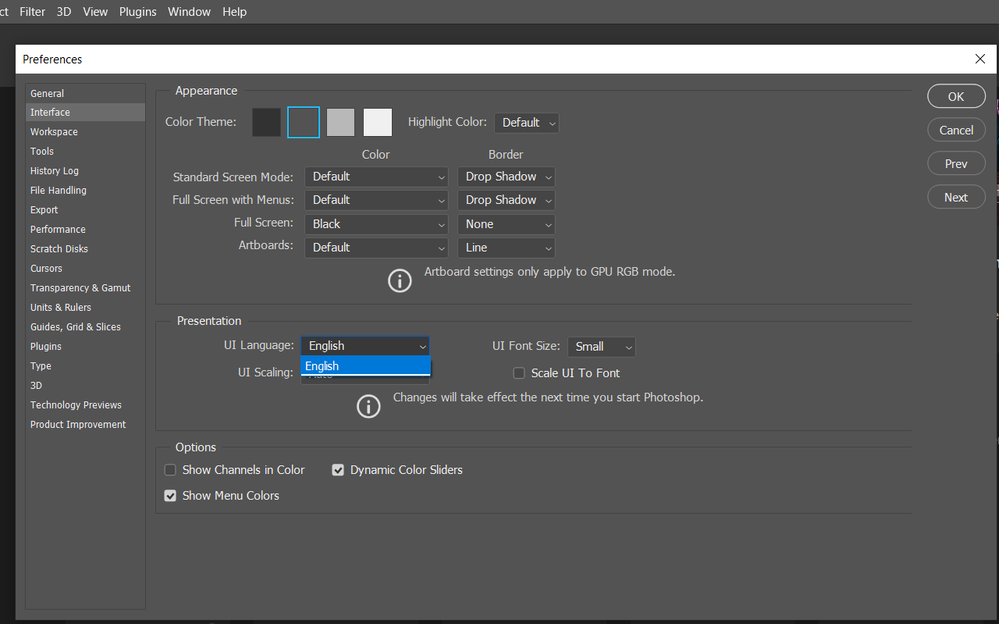Open Units & Rulers preferences
The height and width of the screenshot is (624, 999).
click(85, 307)
